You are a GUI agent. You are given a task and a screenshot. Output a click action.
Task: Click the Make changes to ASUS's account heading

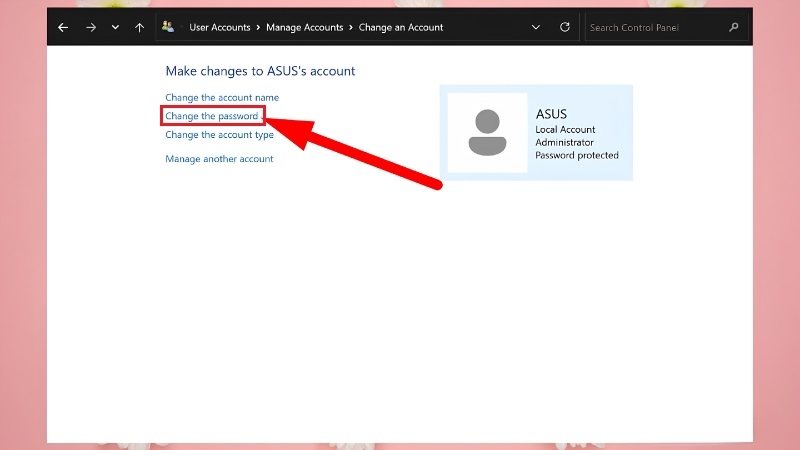260,71
